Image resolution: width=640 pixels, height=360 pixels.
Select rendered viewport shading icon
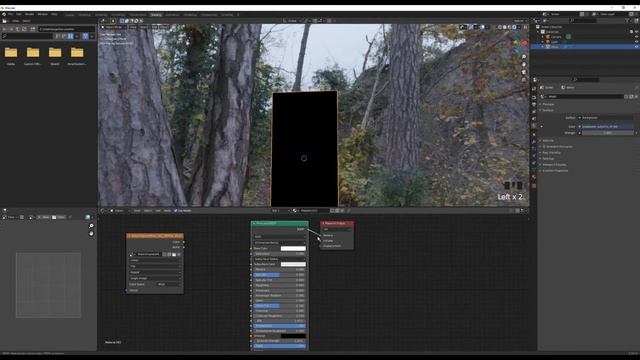(514, 27)
